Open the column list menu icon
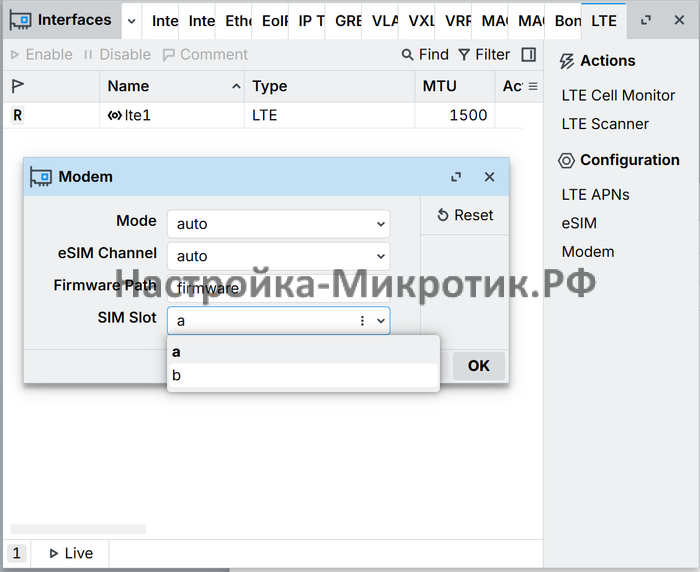 click(x=533, y=86)
